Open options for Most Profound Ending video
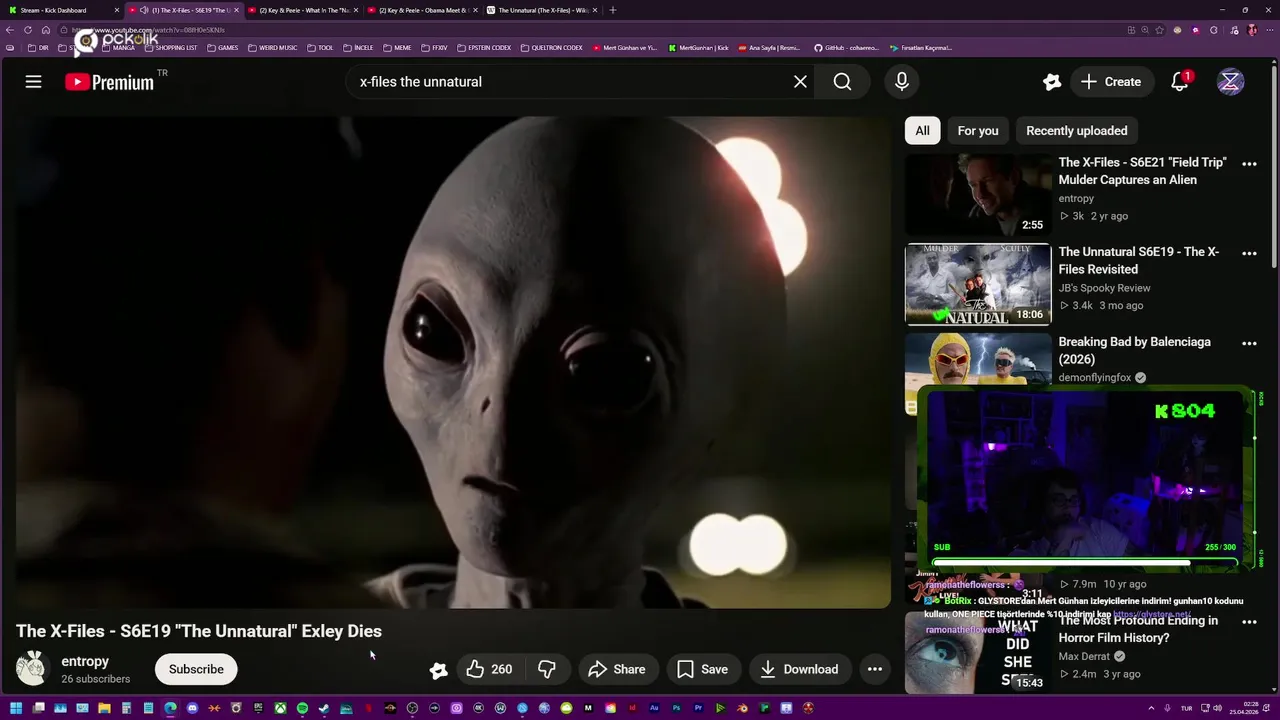 tap(1249, 622)
